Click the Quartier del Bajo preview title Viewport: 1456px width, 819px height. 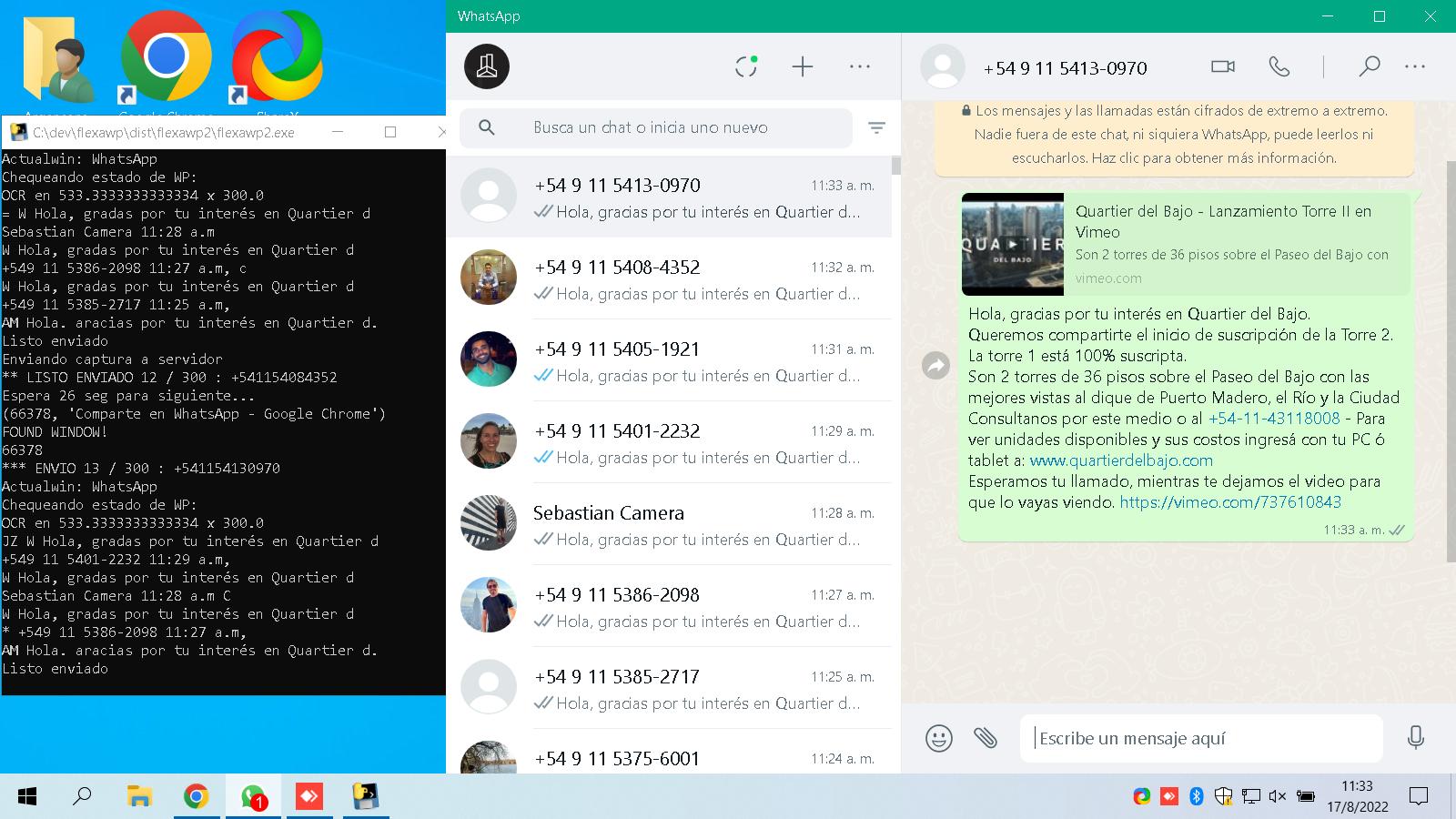[1223, 221]
